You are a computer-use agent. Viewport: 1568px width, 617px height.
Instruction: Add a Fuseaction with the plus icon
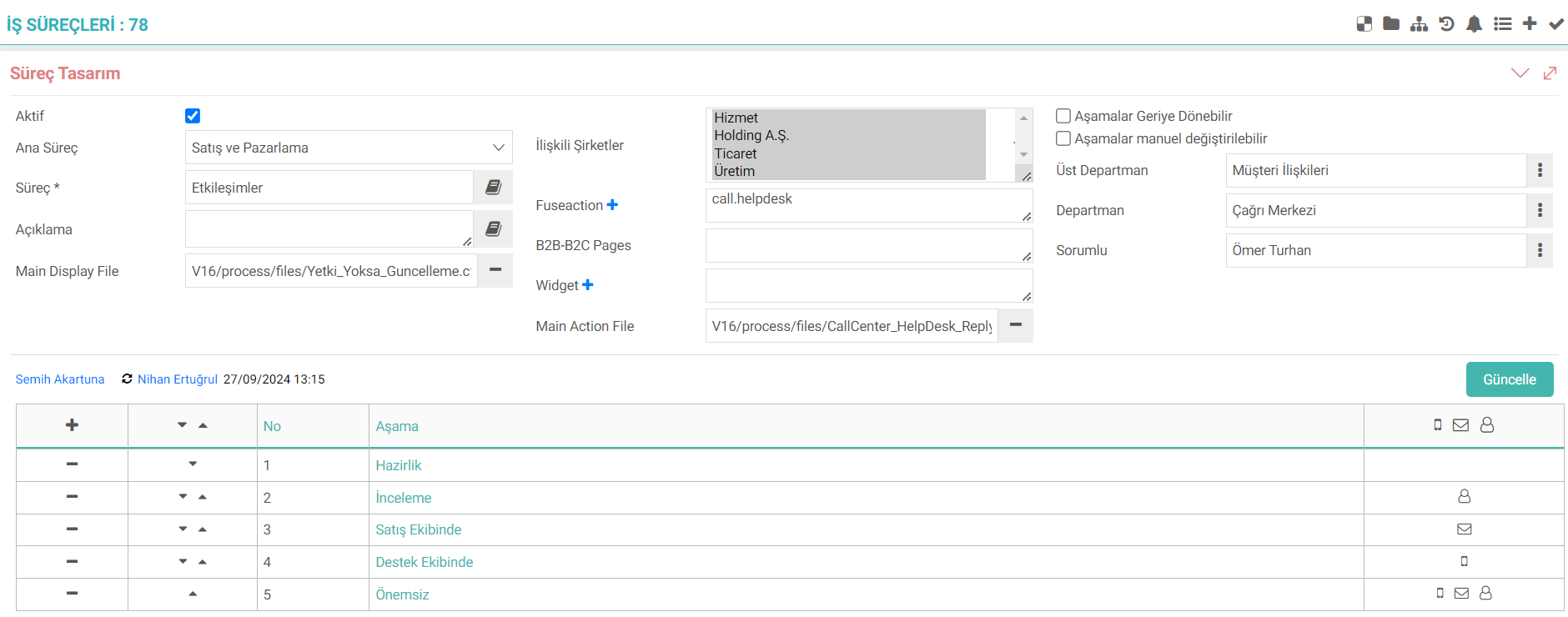(612, 205)
